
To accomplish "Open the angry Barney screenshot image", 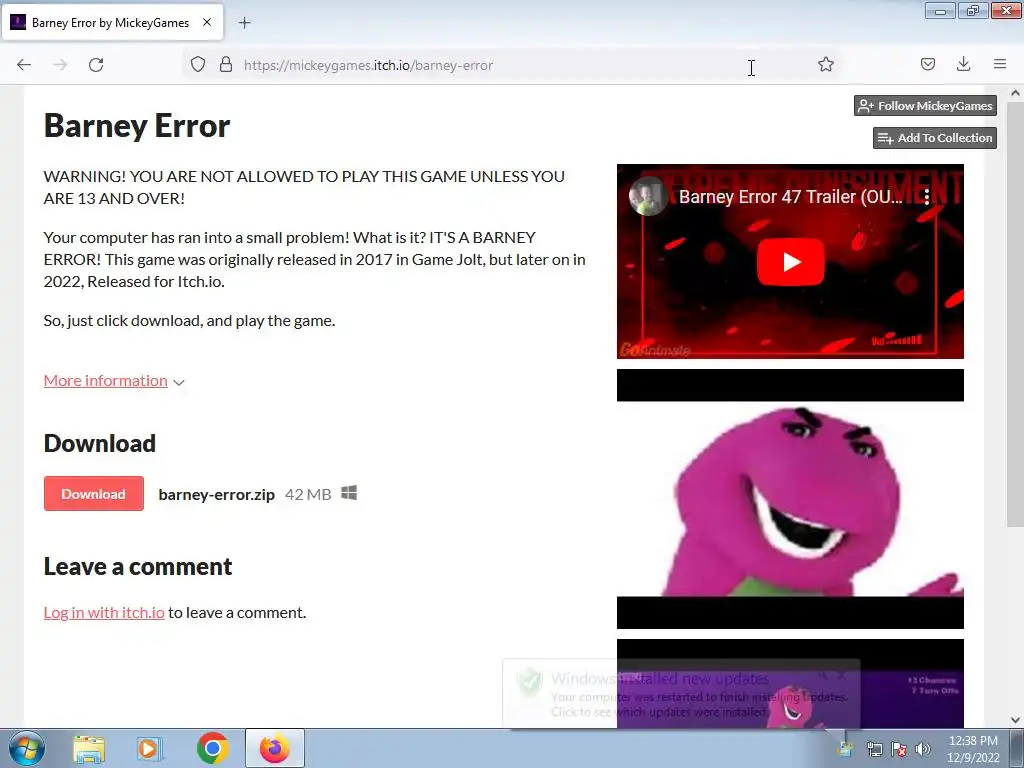I will [x=790, y=499].
